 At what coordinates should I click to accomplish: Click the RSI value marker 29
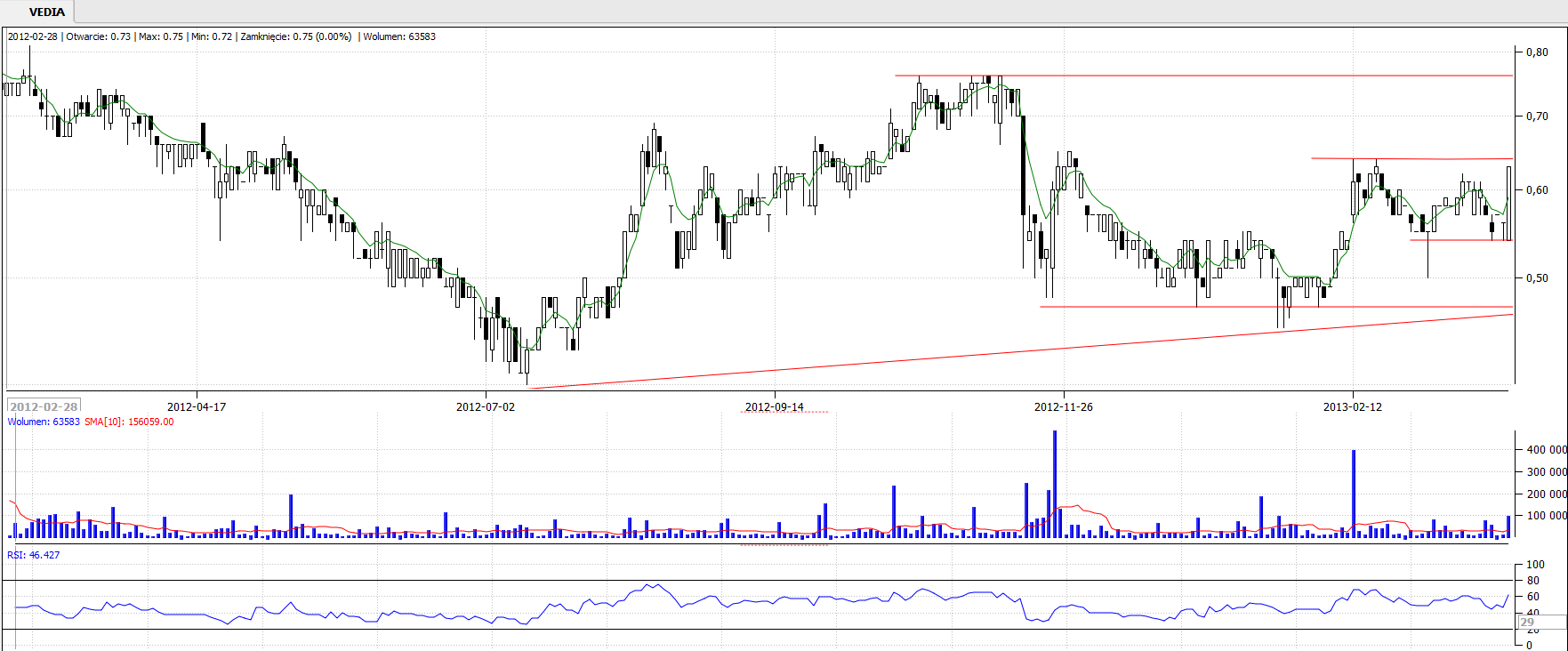(1542, 622)
